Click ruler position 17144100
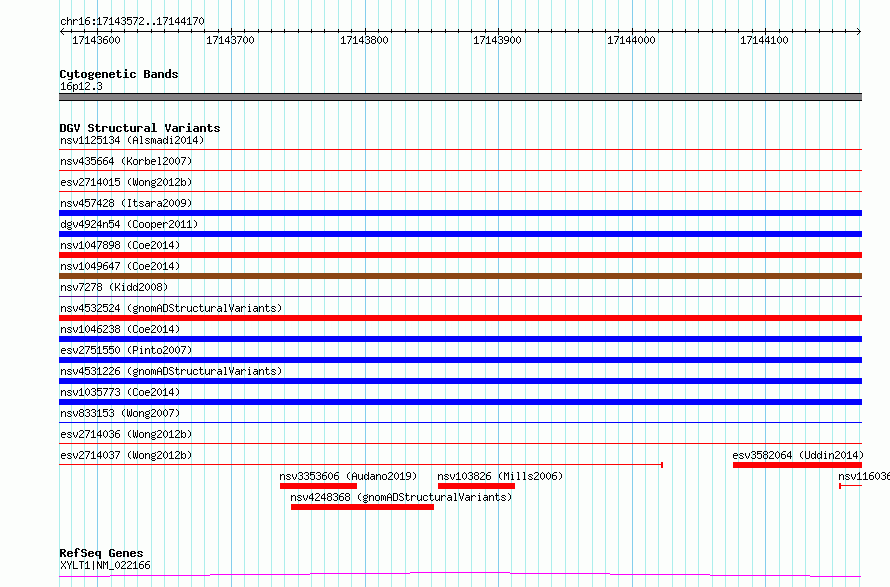Viewport: 890px width, 587px height. (x=764, y=40)
